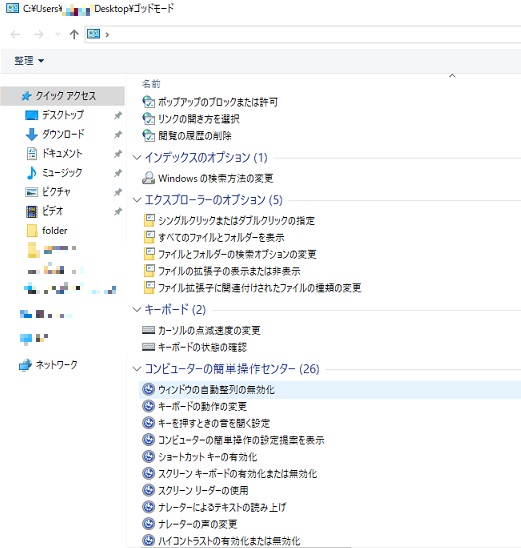This screenshot has width=521, height=548.
Task: Click the pin icon next to ビデオ
Action: coord(118,211)
